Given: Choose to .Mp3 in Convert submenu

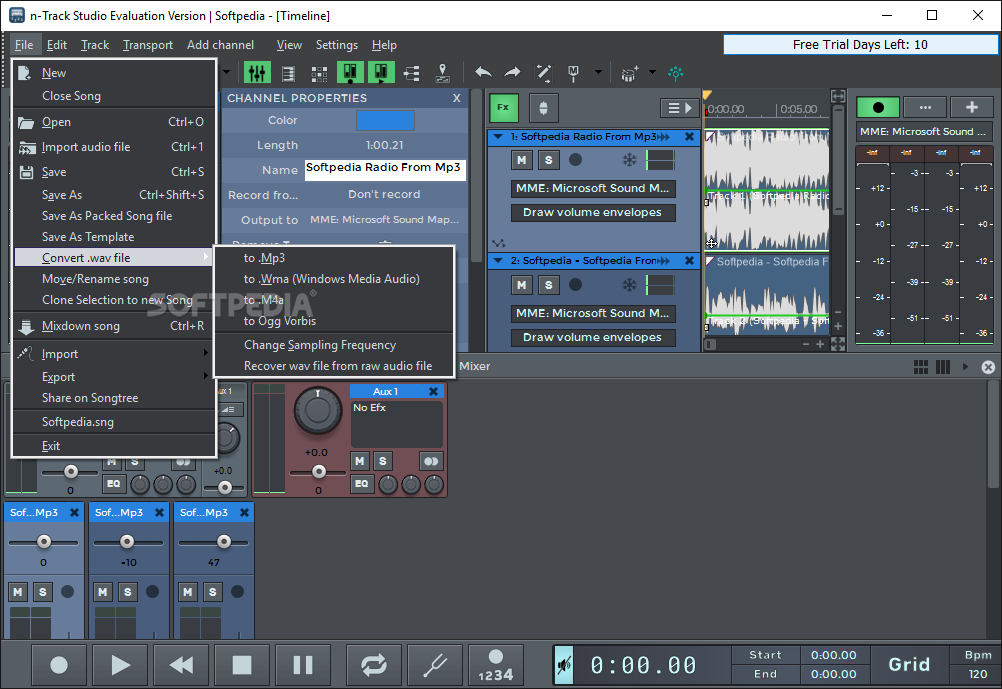Looking at the screenshot, I should coord(334,258).
